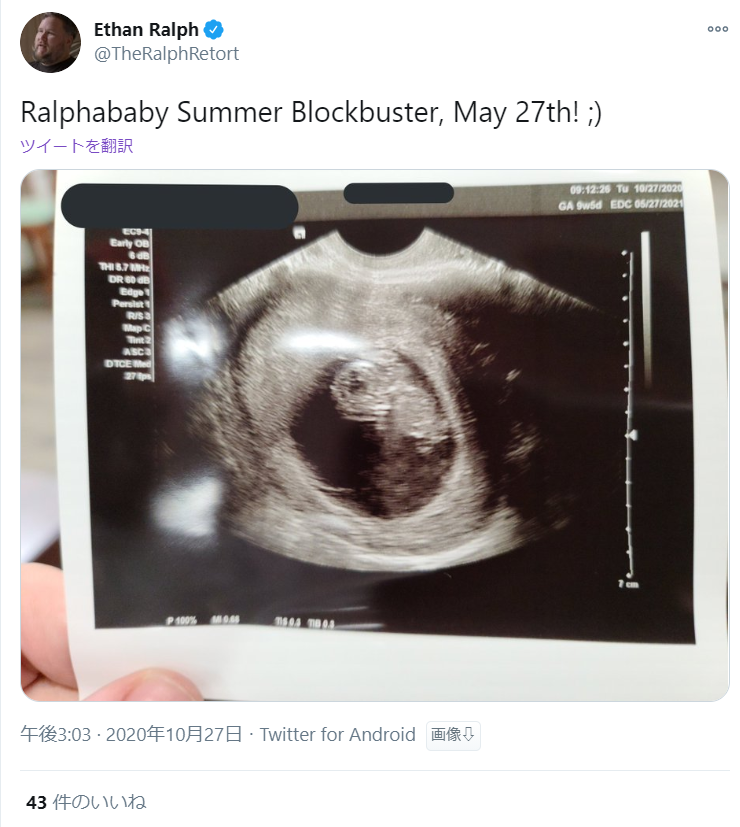Open the ultrasound photo attachment
Image resolution: width=740 pixels, height=827 pixels.
tap(374, 435)
